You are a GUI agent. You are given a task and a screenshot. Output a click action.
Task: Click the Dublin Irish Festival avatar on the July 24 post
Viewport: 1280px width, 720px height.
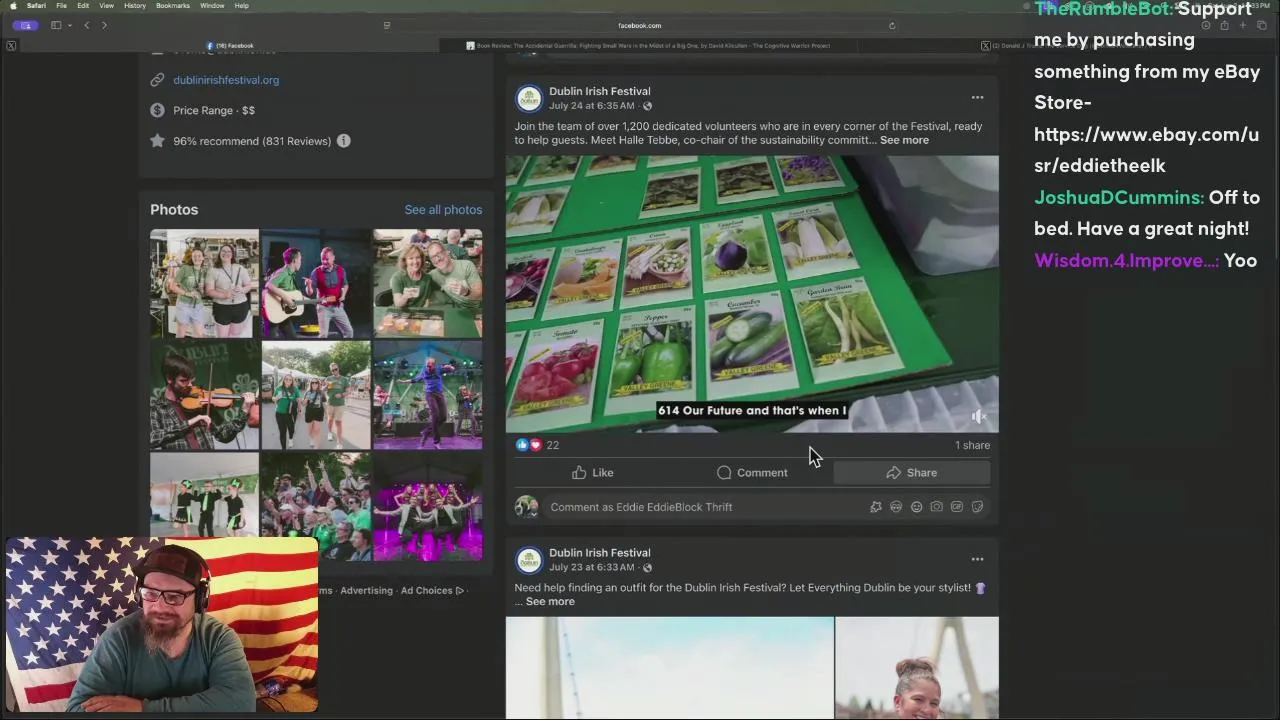click(x=528, y=99)
